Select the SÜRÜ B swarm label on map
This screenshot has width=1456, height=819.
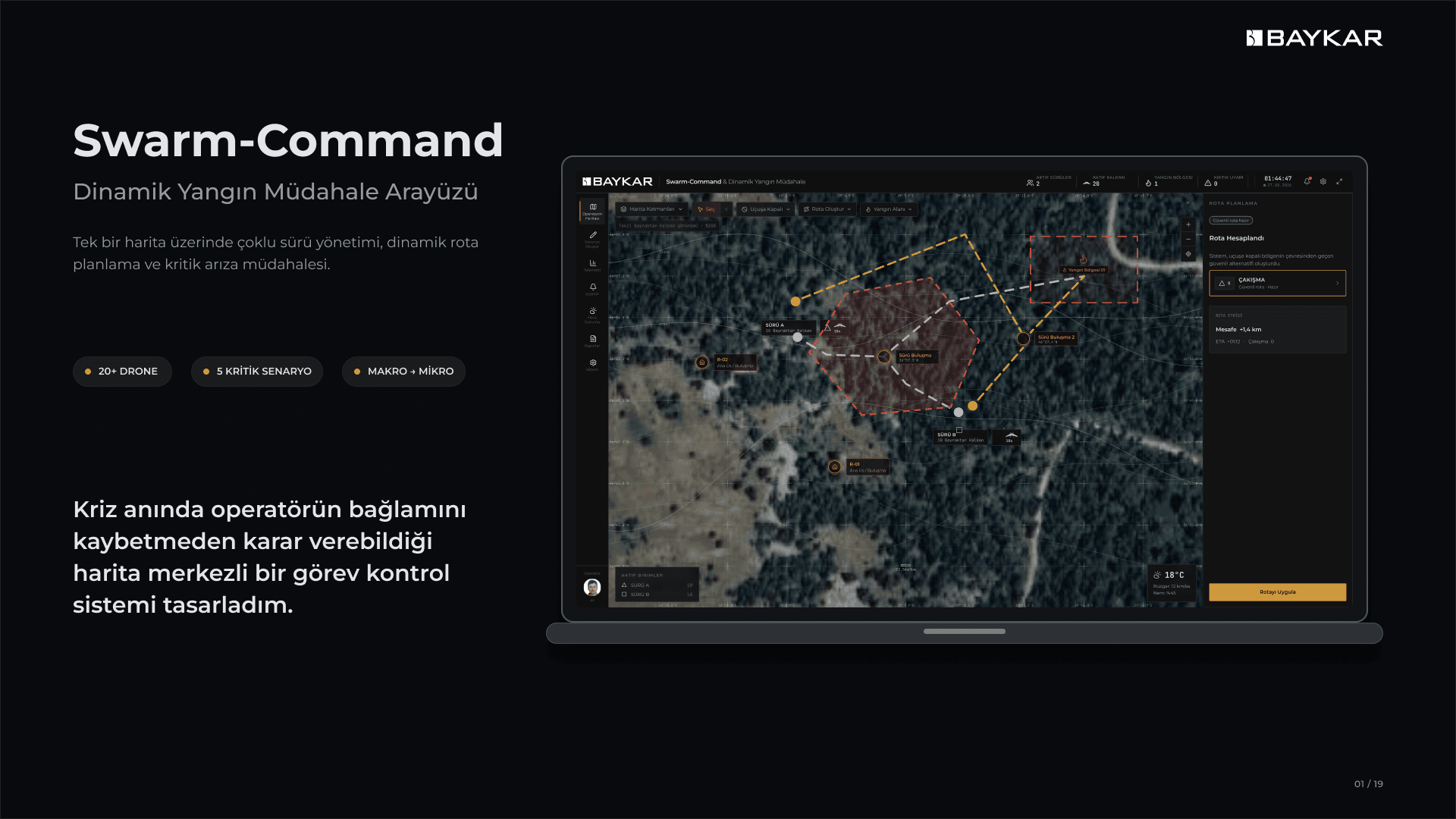click(961, 437)
